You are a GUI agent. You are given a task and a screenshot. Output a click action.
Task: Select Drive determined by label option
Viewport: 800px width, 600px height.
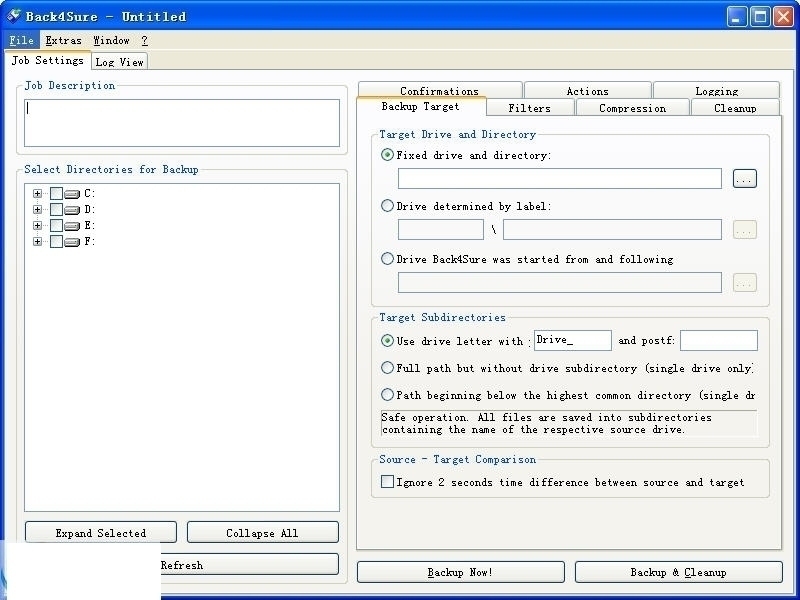387,206
